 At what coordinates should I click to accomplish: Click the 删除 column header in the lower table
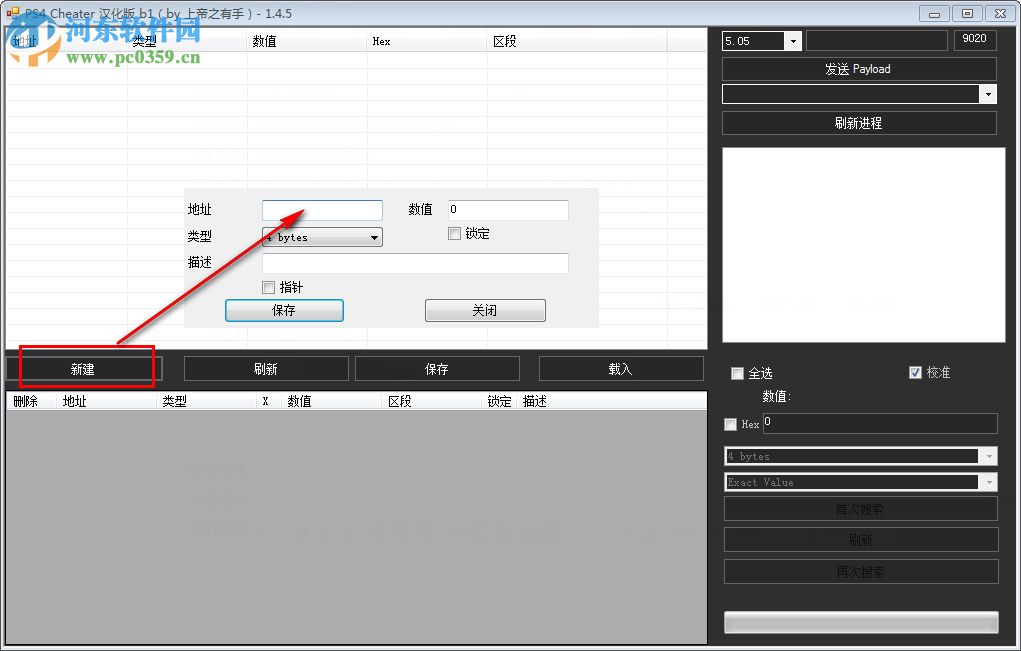tap(31, 401)
